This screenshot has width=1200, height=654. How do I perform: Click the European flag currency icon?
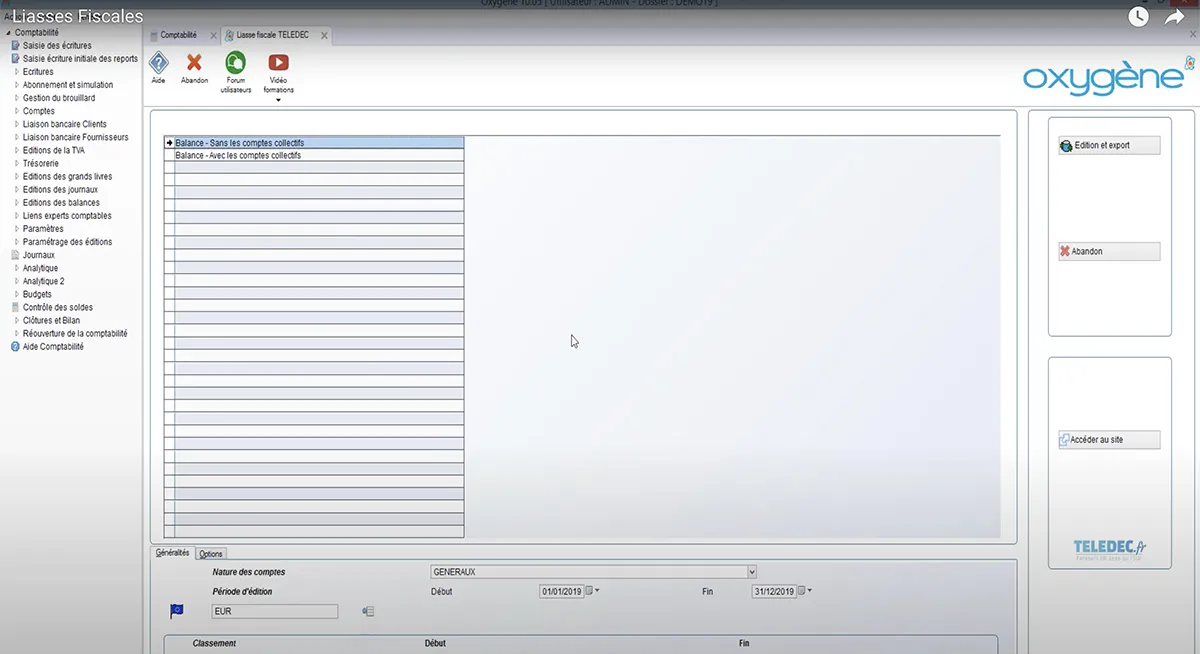click(177, 610)
